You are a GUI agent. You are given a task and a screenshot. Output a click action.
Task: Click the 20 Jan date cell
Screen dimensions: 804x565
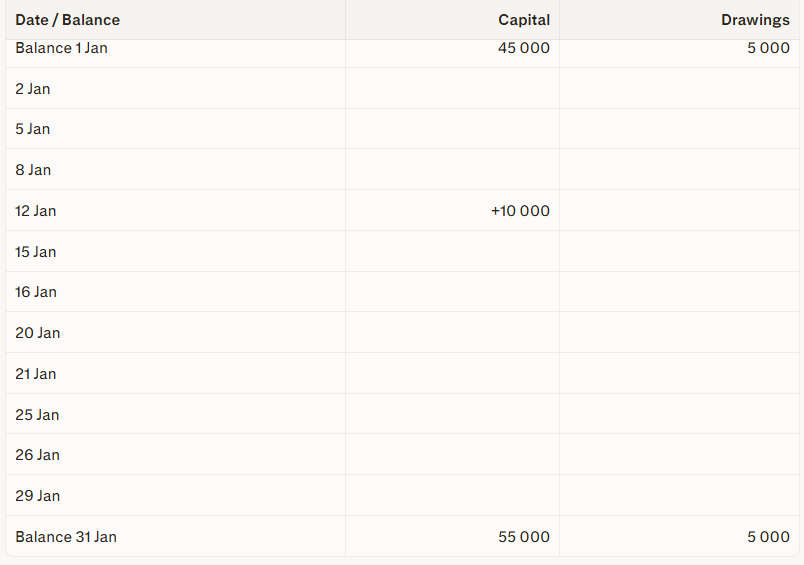pos(38,333)
